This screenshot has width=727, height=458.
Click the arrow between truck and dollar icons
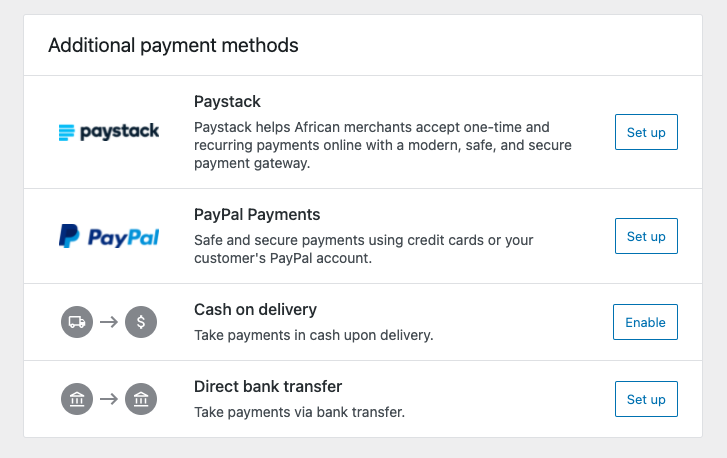click(109, 322)
